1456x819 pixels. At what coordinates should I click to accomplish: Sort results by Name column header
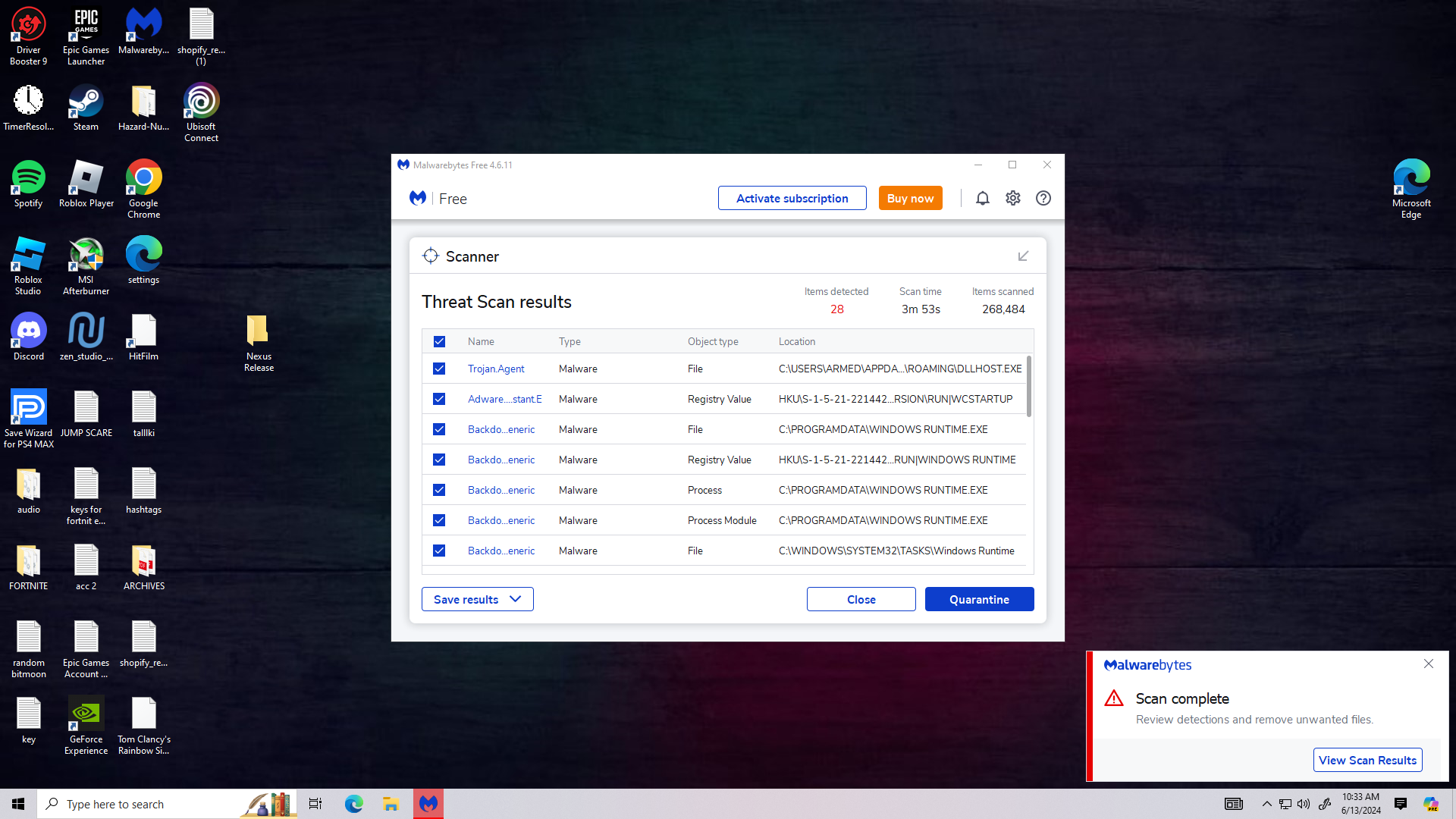coord(481,341)
